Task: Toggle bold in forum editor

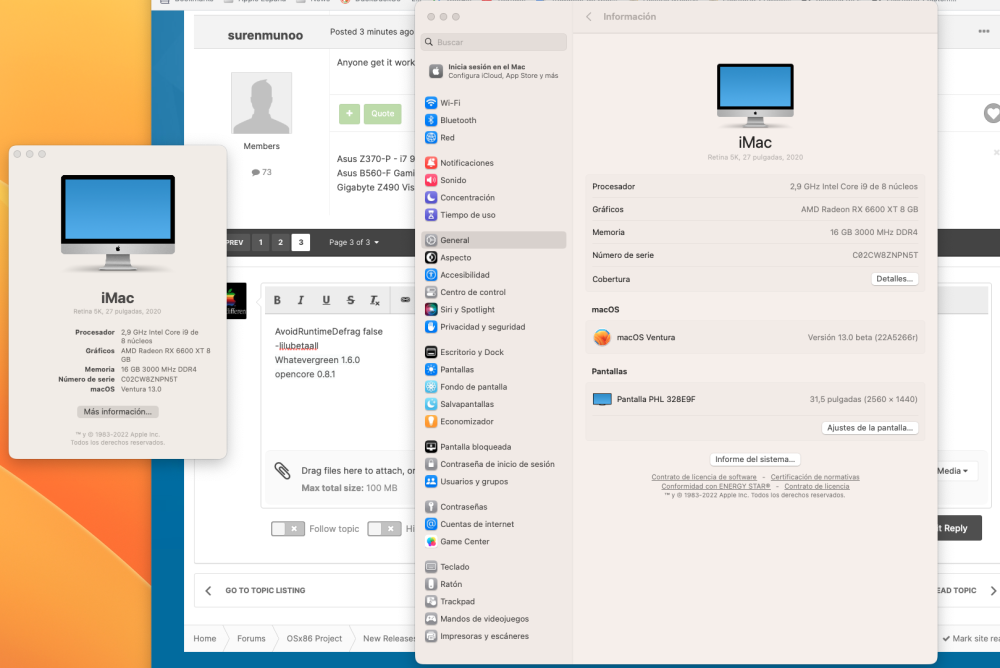Action: point(277,300)
